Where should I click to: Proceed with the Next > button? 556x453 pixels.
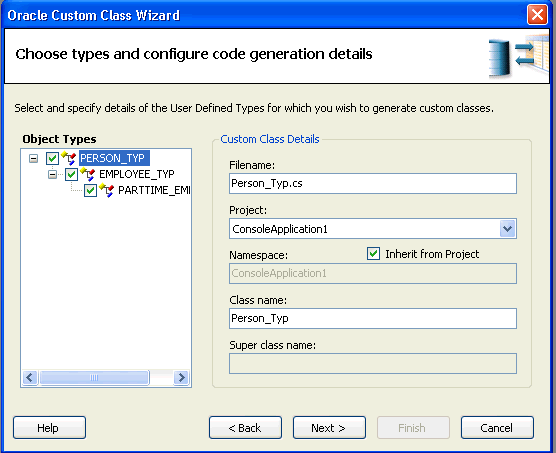click(329, 428)
